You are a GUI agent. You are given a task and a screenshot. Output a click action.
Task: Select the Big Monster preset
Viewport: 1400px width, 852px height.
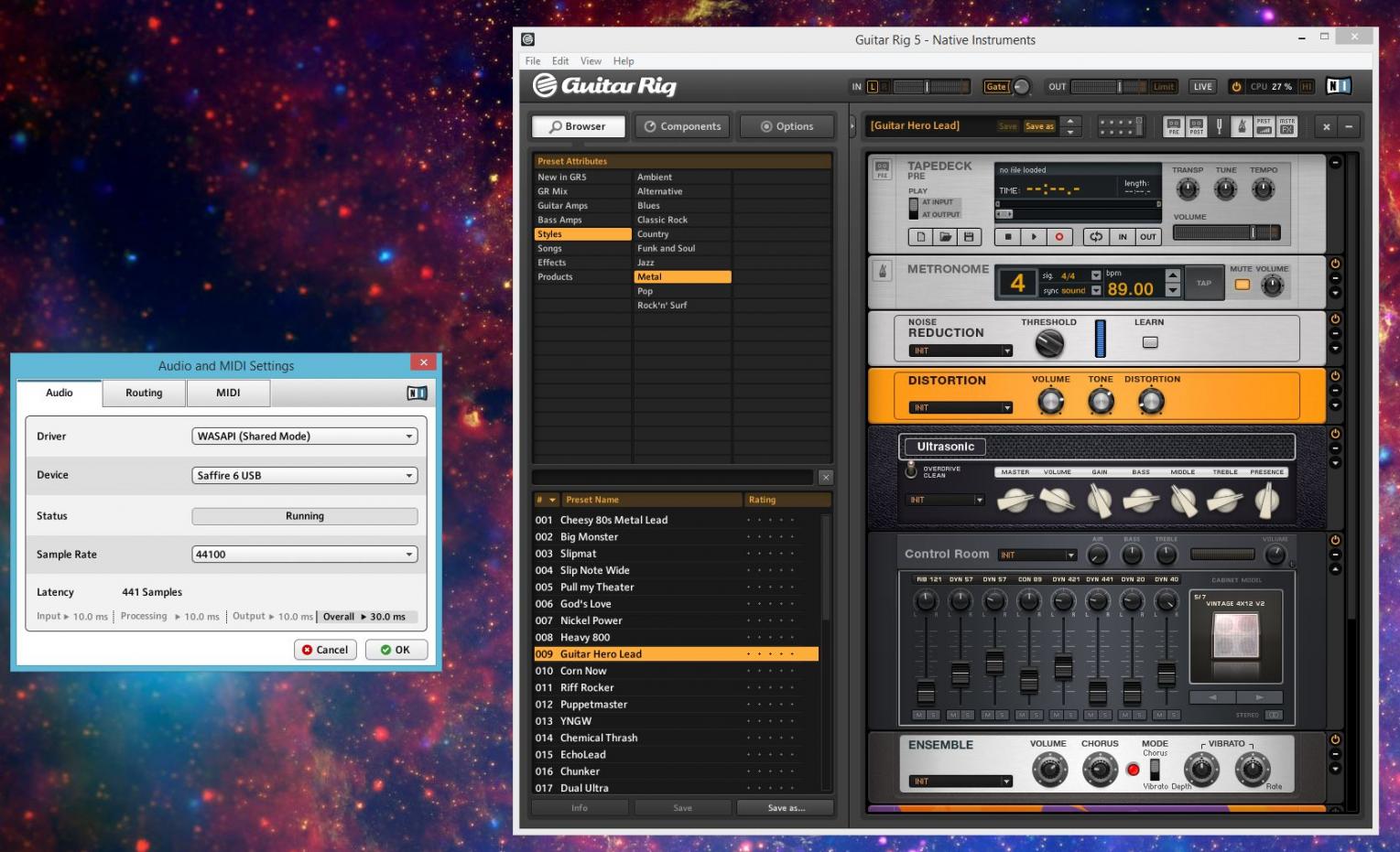676,537
